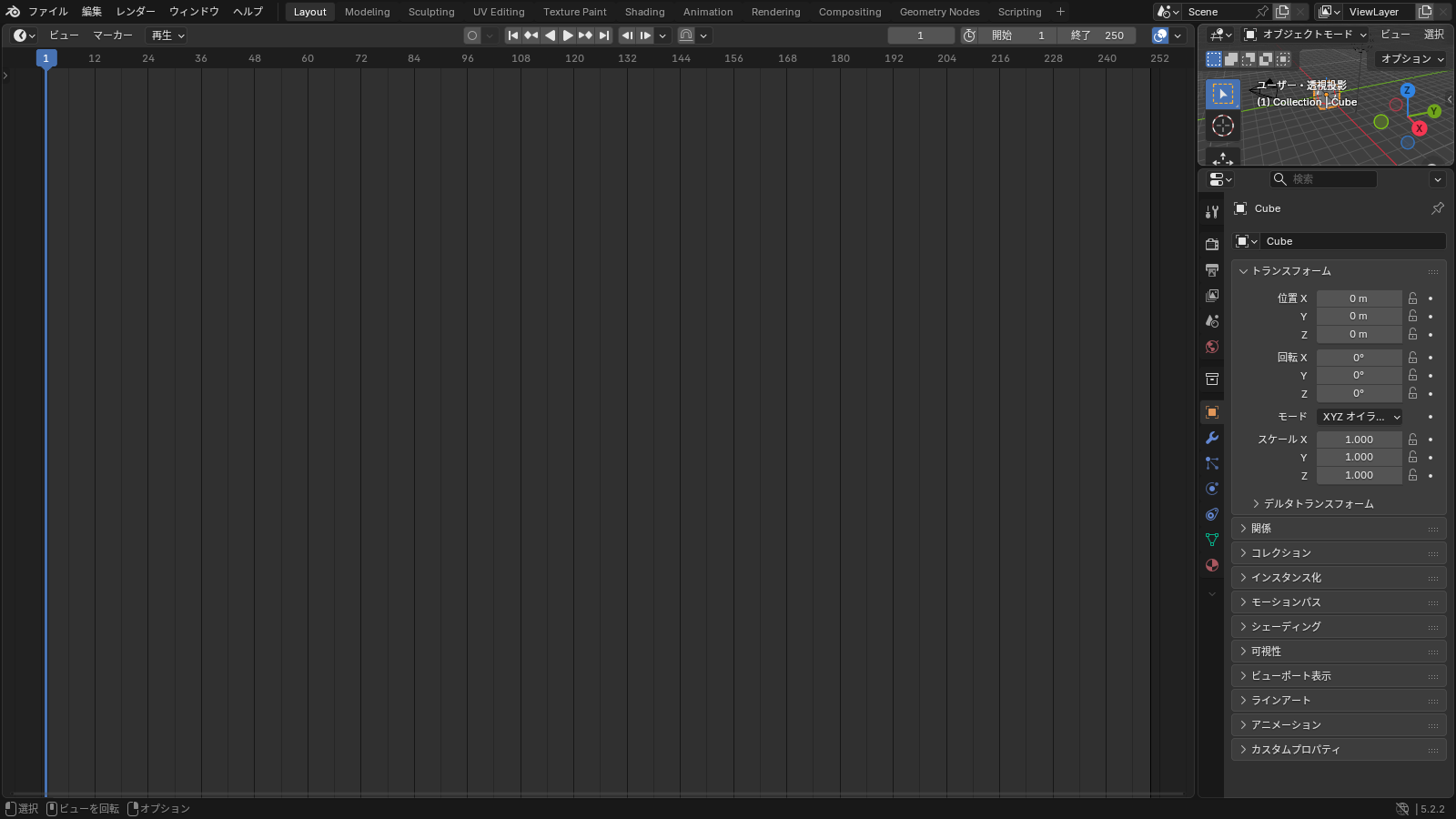1456x819 pixels.
Task: Switch to the Shading workspace tab
Action: pyautogui.click(x=644, y=12)
